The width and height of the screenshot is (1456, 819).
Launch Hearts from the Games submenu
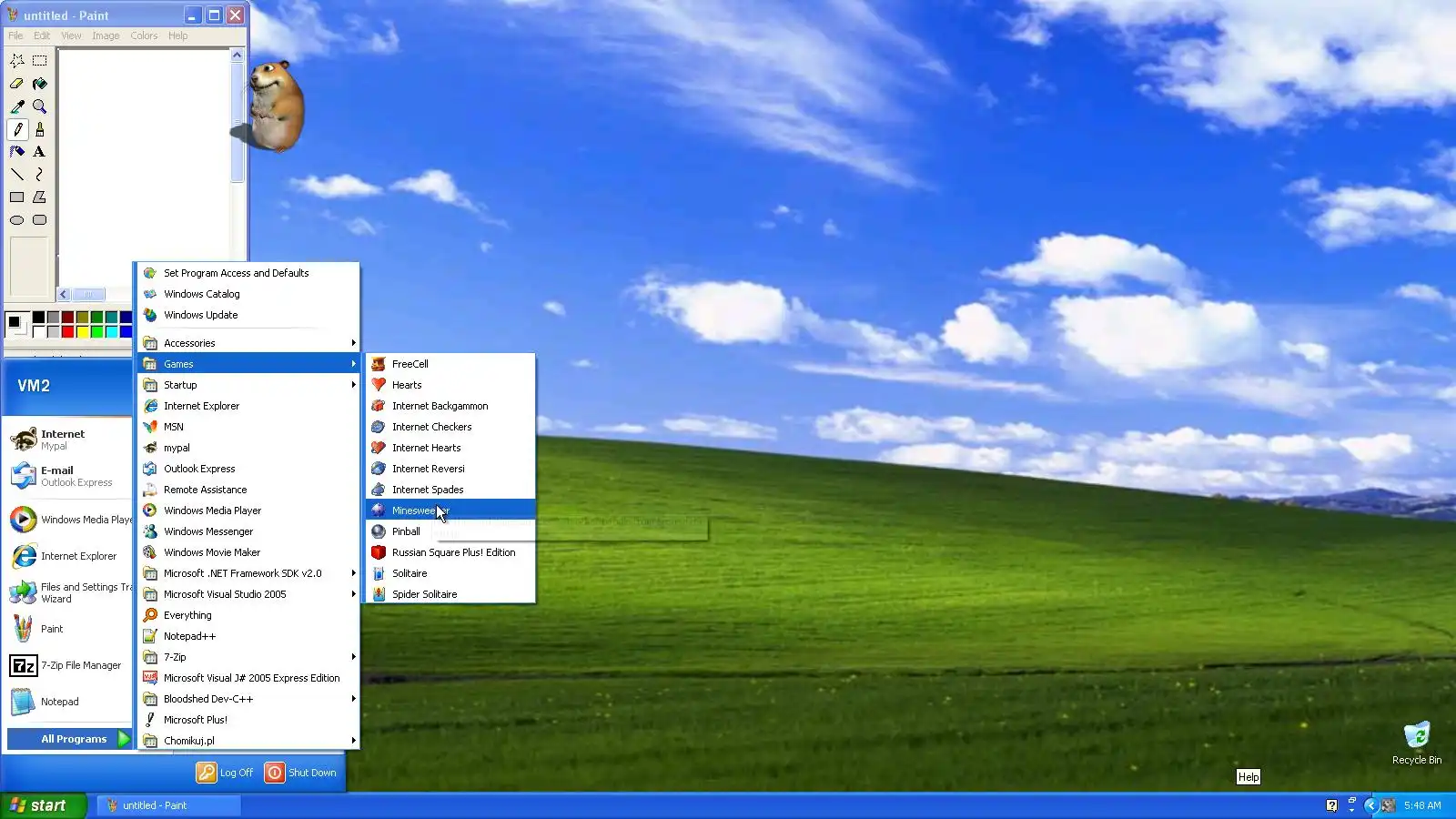(450, 385)
